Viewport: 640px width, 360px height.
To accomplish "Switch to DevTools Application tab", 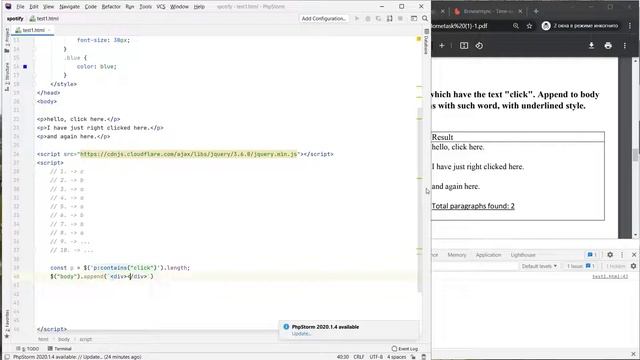I will point(488,255).
